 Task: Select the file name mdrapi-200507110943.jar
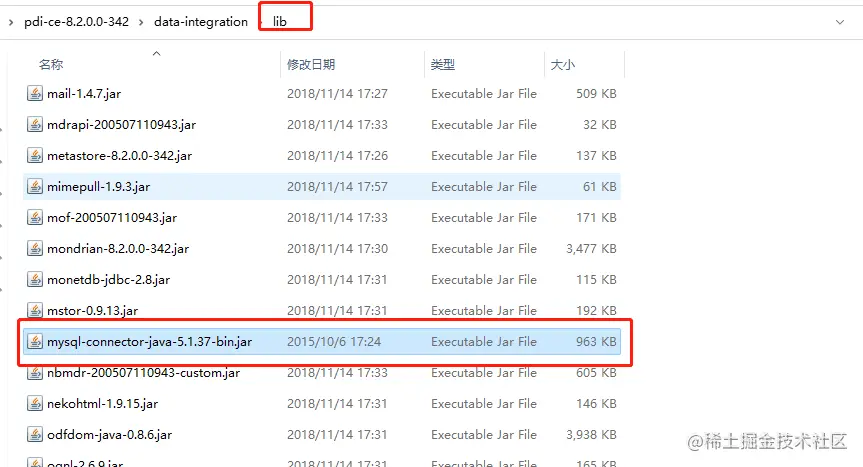point(122,125)
